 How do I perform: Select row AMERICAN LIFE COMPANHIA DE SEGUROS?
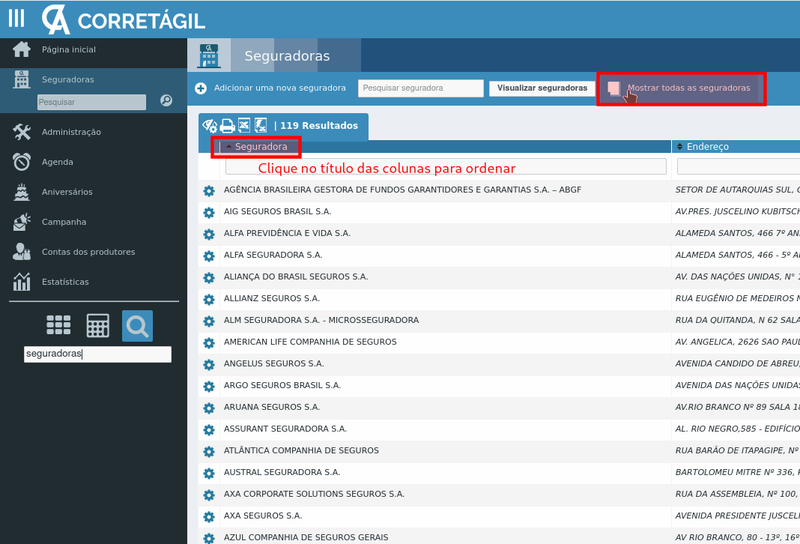click(498, 343)
